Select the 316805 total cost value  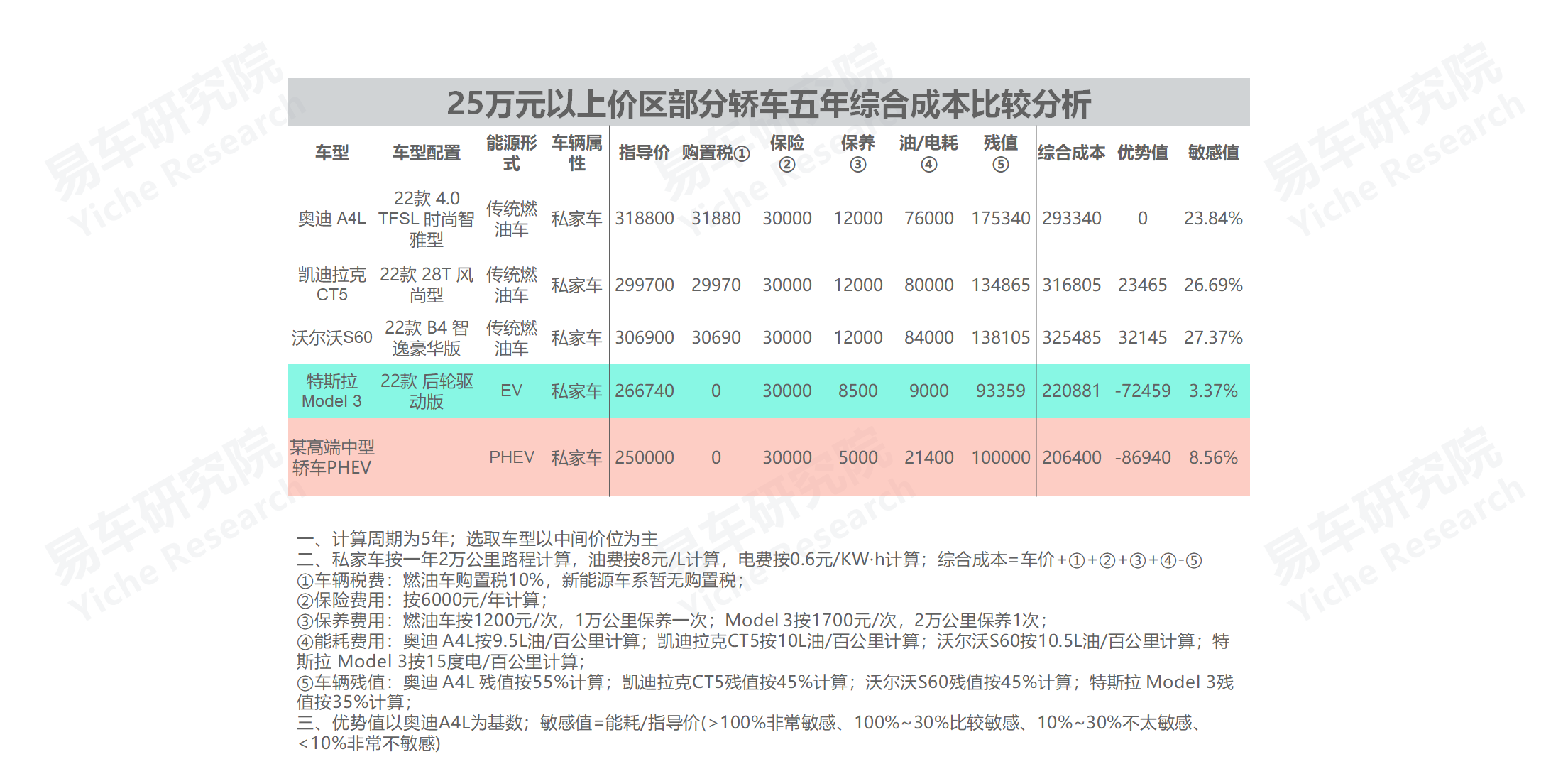pos(1072,285)
